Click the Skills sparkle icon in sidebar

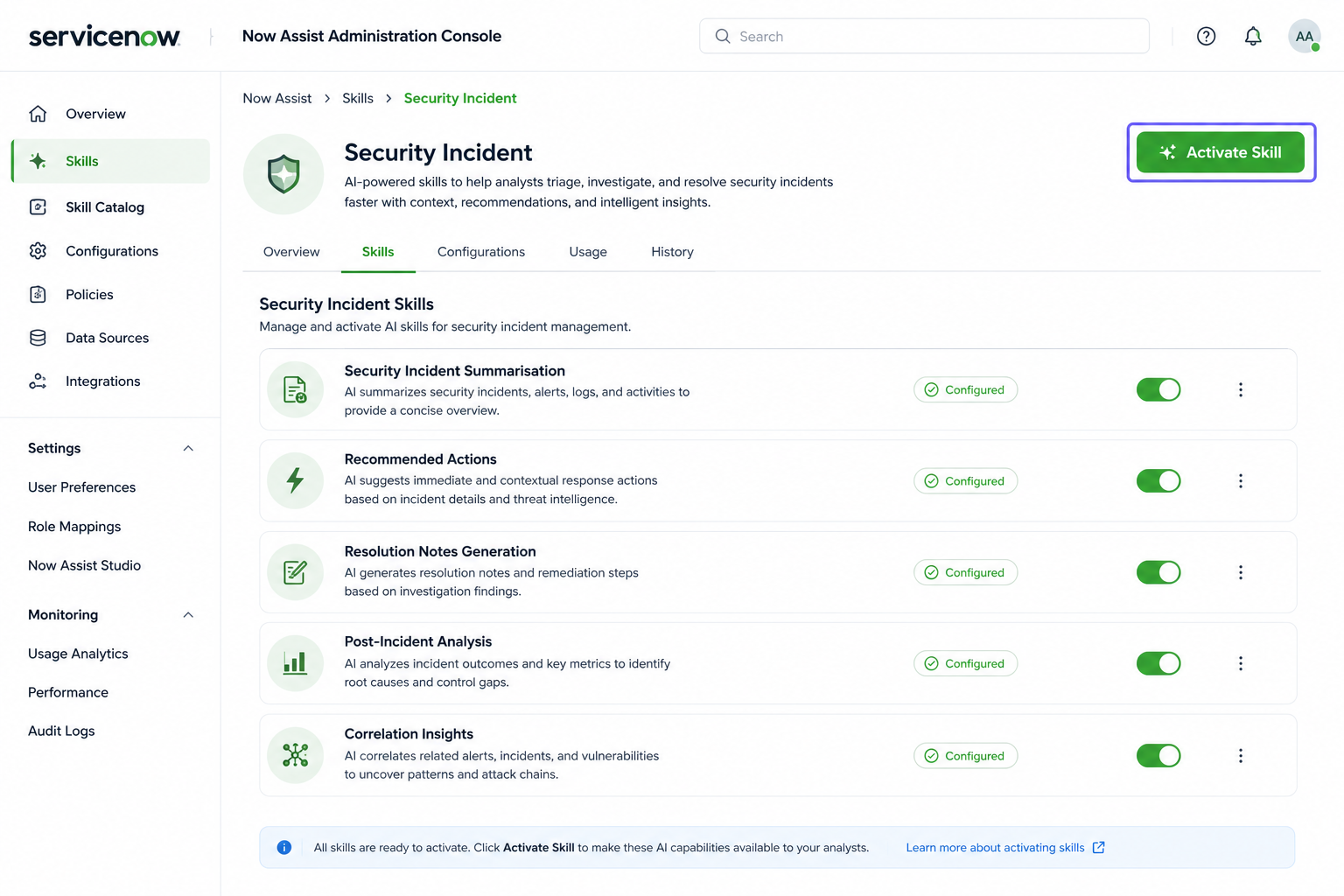pos(38,161)
